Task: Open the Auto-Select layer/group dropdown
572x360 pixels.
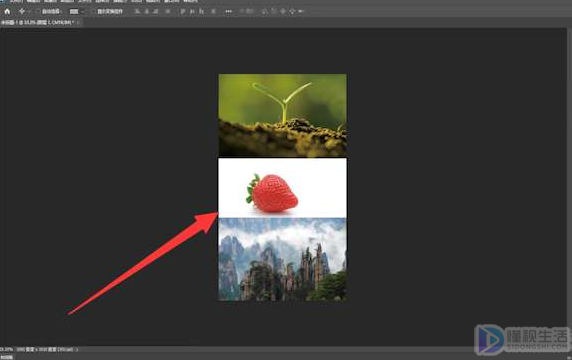Action: 76,12
